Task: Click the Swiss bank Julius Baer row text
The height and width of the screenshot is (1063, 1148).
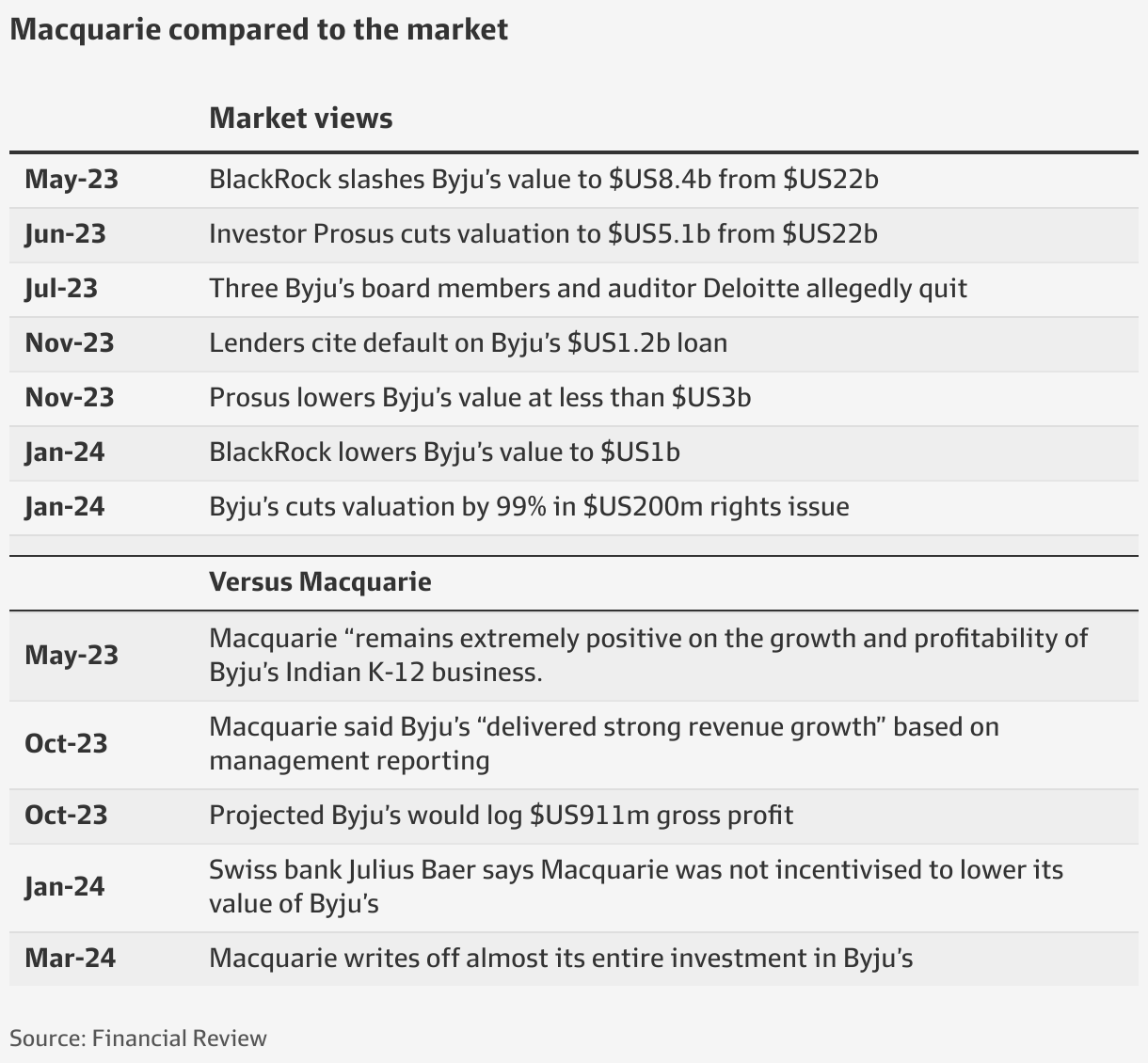Action: point(636,886)
